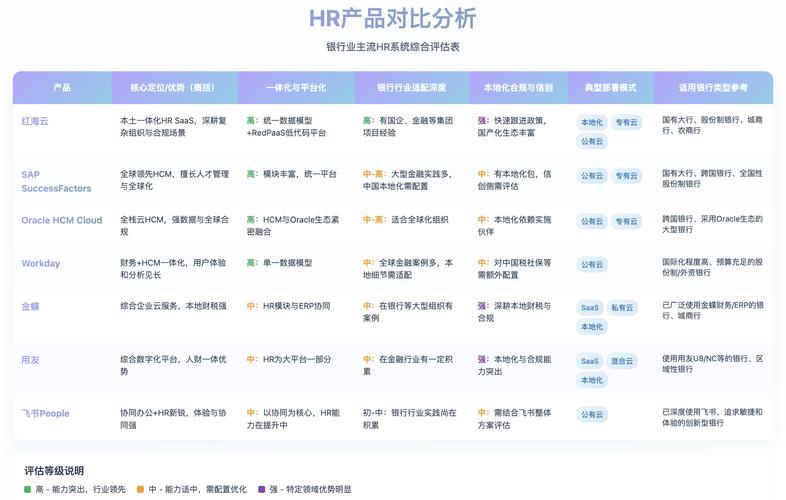Click cell 中-高：适合全球化组织
Viewport: 786px width, 500px height.
(406, 220)
